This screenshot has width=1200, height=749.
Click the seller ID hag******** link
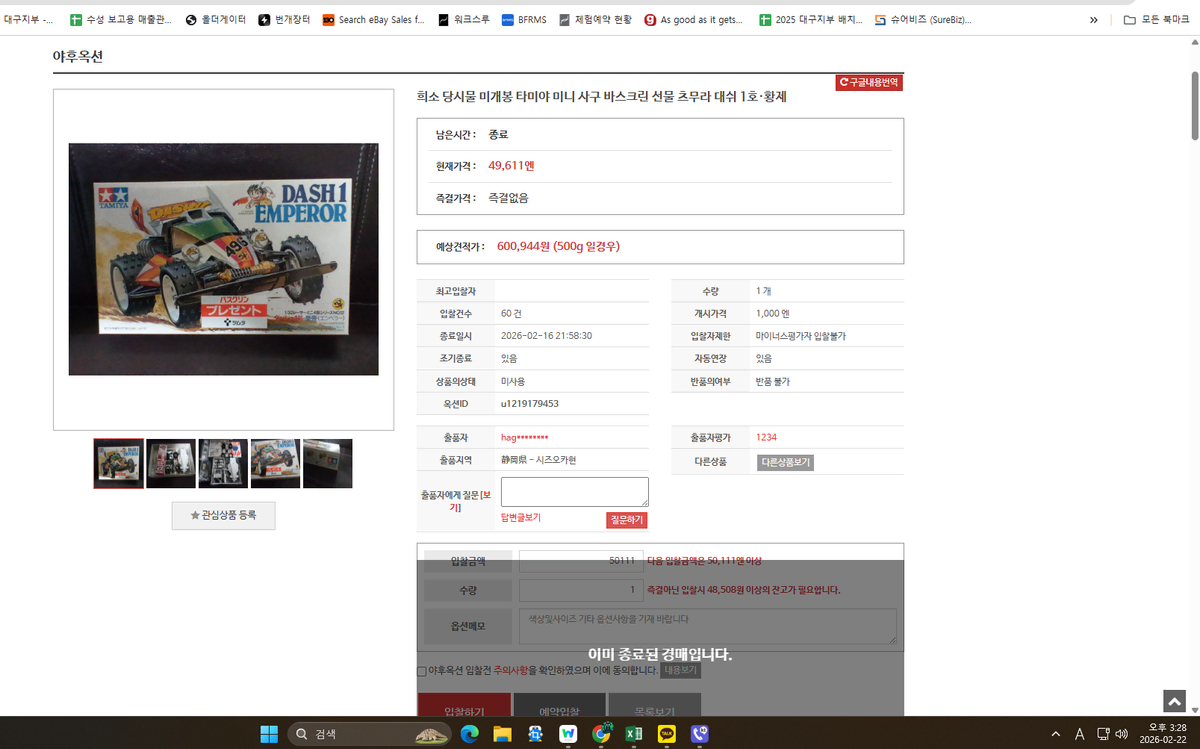click(524, 438)
